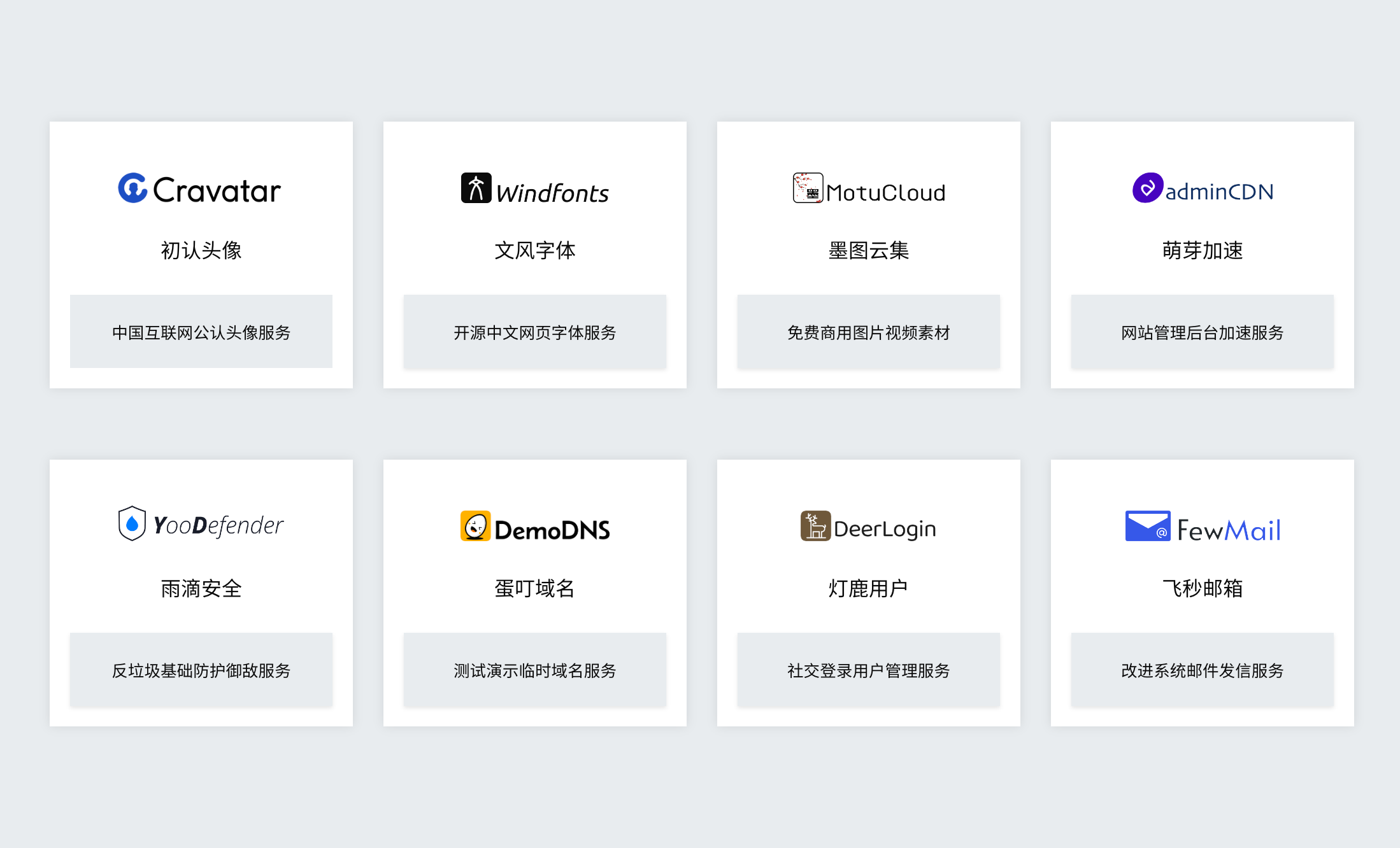Click the DemoDNS yellow egg icon
The height and width of the screenshot is (848, 1400).
(476, 526)
